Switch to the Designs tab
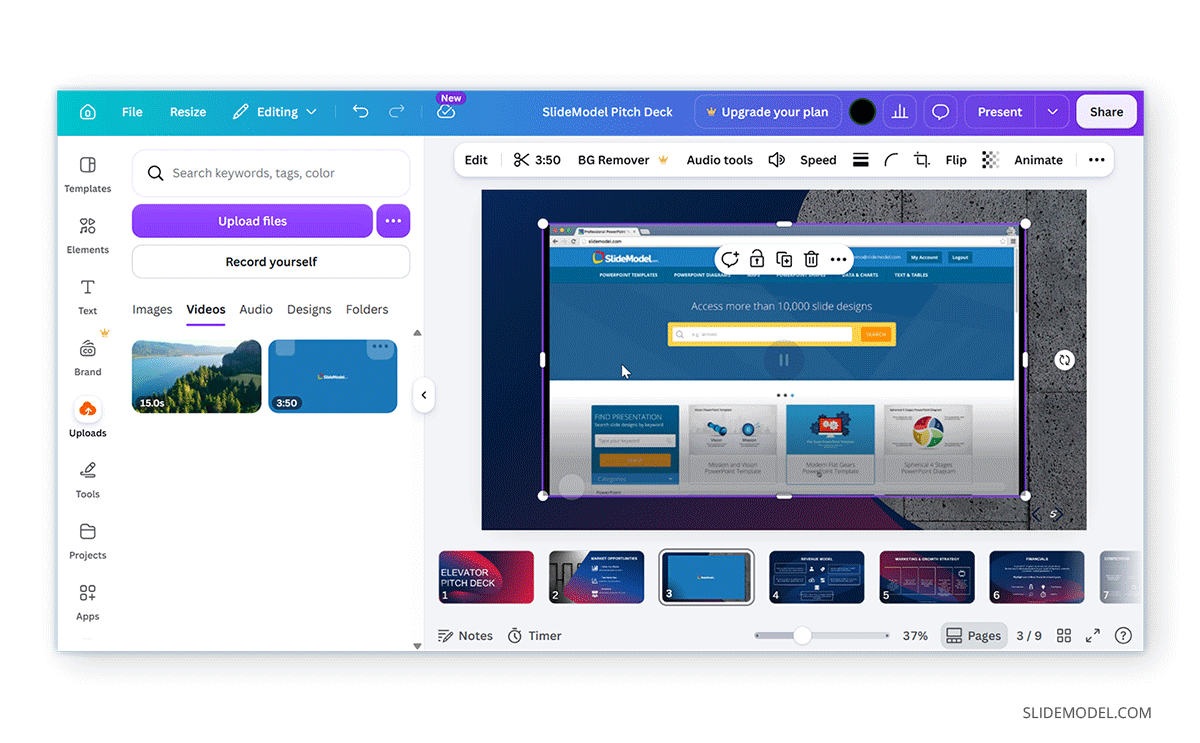This screenshot has width=1200, height=743. (x=309, y=309)
